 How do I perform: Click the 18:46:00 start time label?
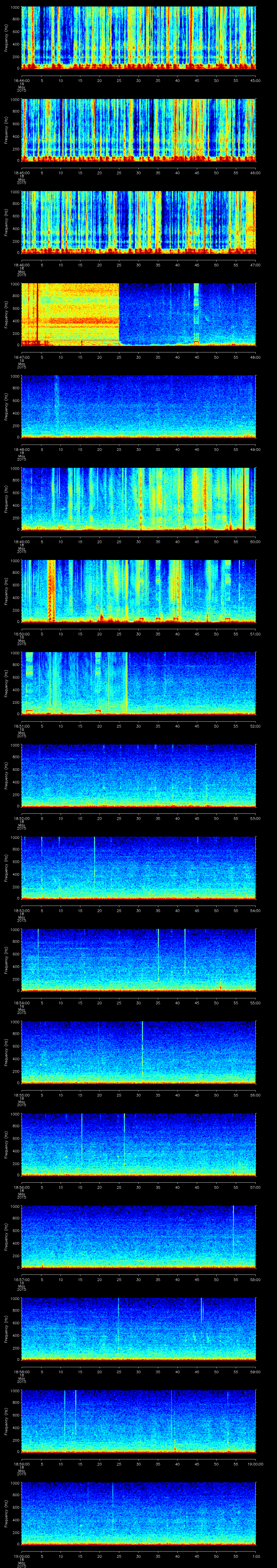click(22, 265)
